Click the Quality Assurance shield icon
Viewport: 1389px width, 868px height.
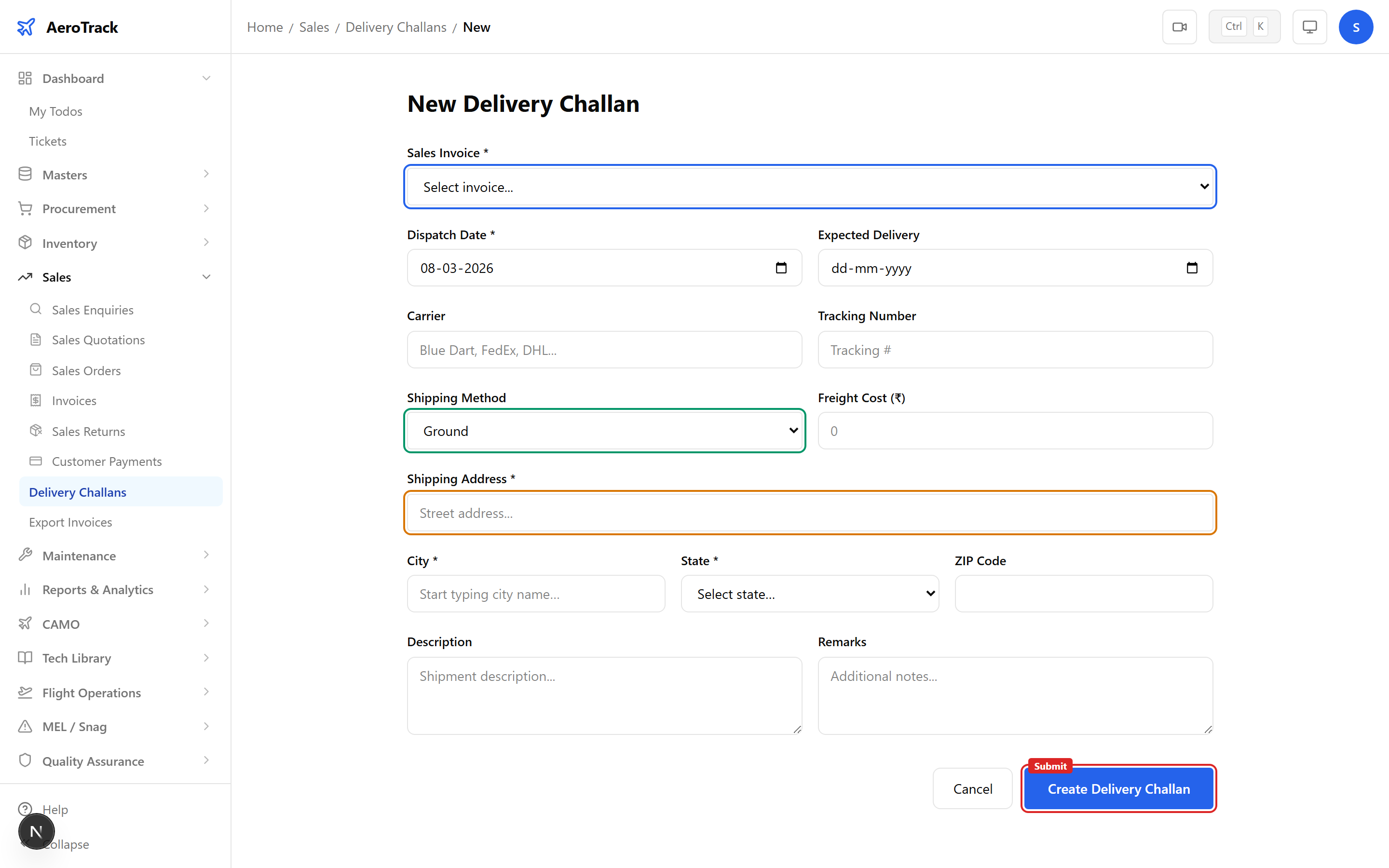coord(25,760)
